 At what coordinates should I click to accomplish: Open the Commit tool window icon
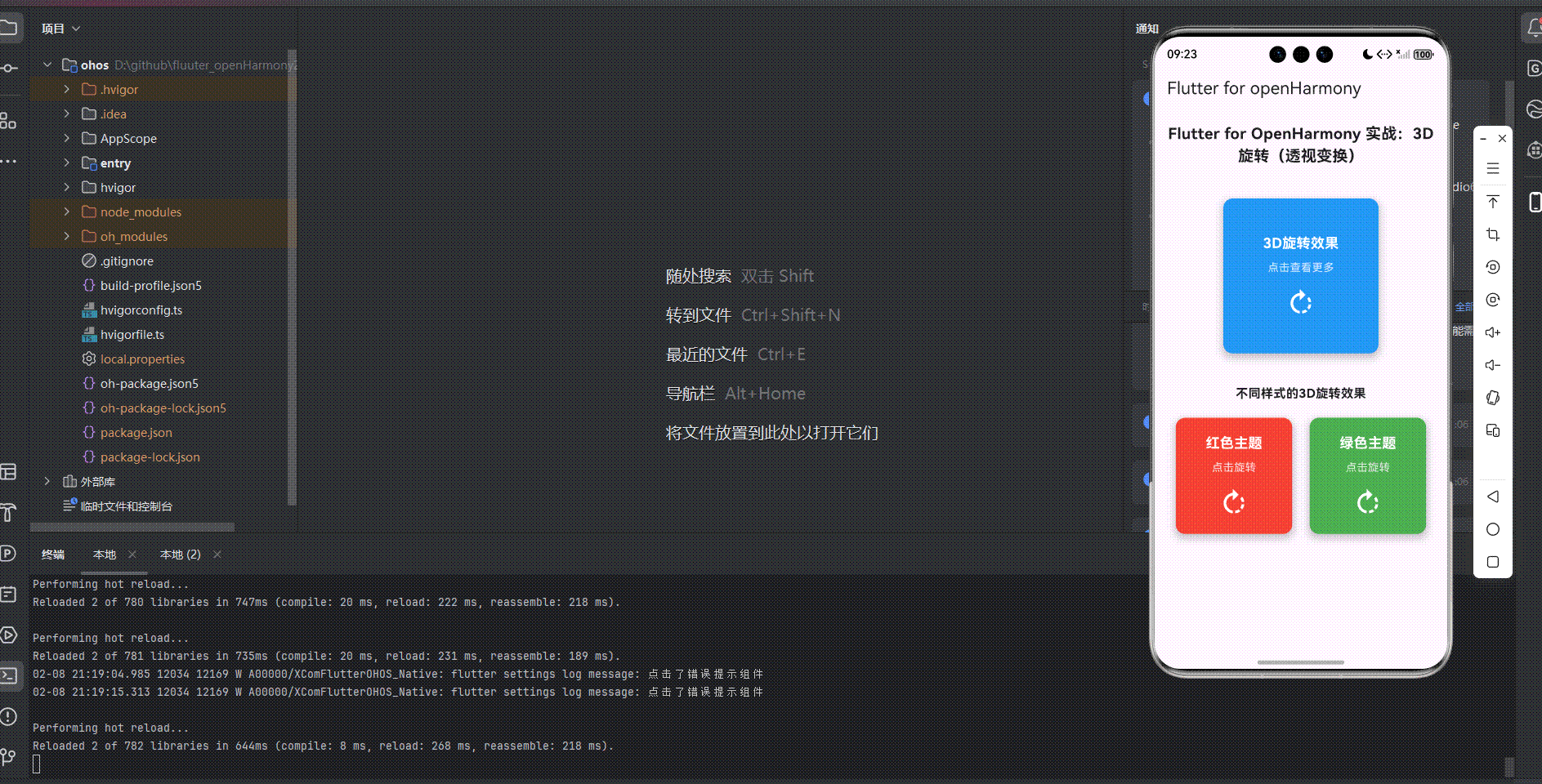tap(8, 68)
